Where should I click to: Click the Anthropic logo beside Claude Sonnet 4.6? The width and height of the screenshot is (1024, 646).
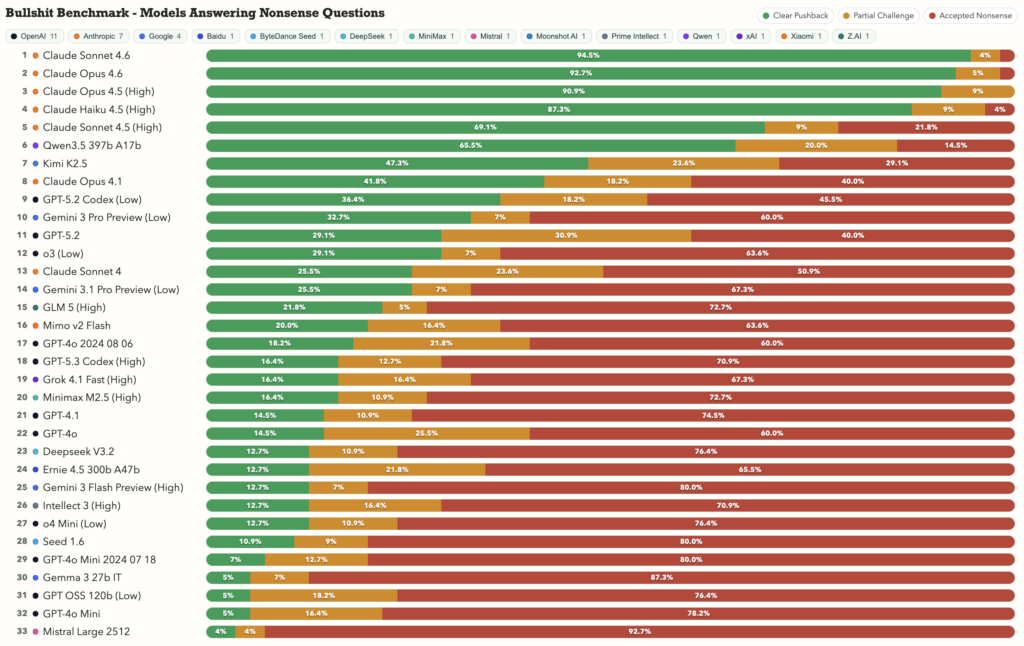(37, 55)
